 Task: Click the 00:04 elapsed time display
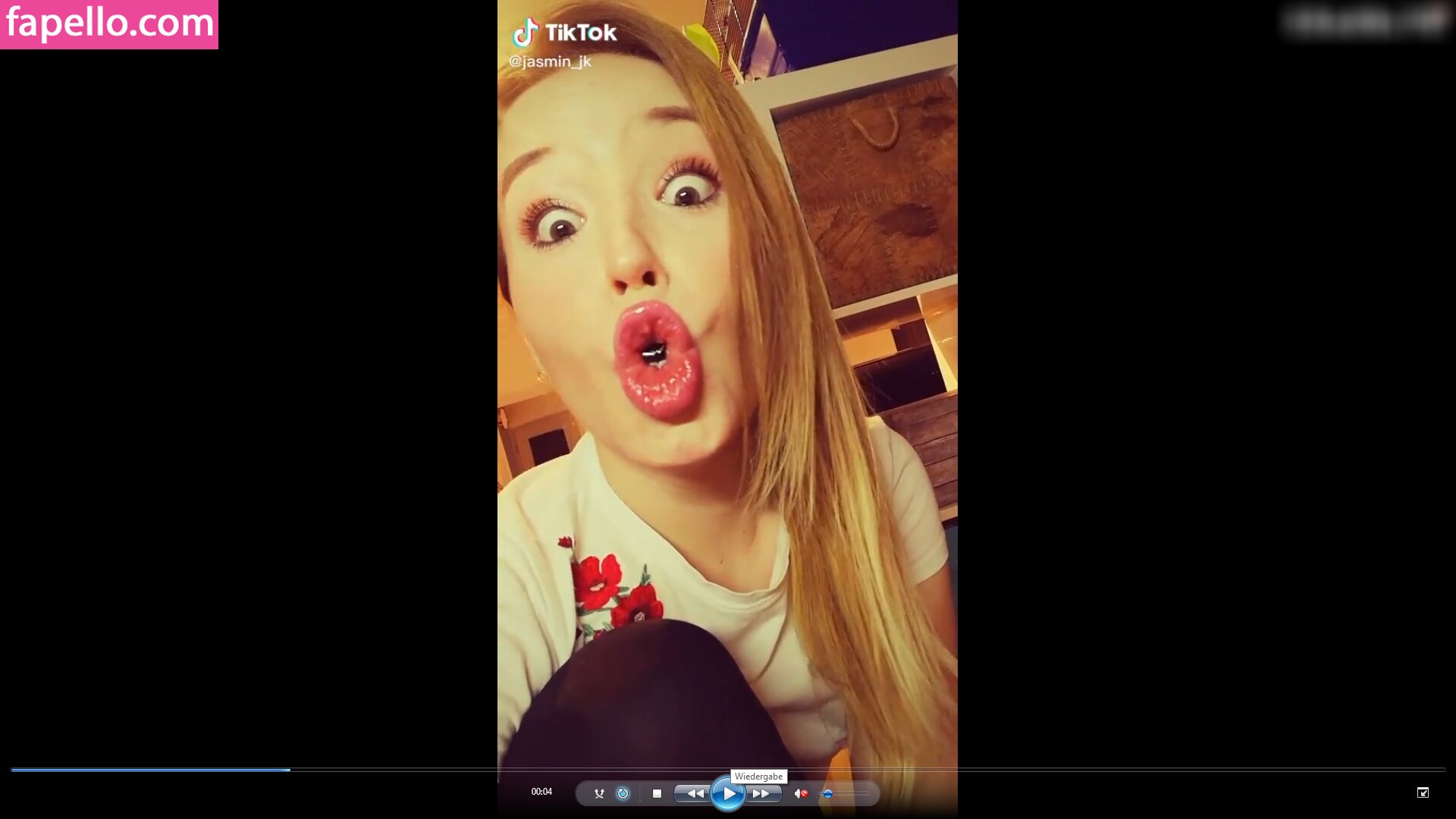point(541,792)
